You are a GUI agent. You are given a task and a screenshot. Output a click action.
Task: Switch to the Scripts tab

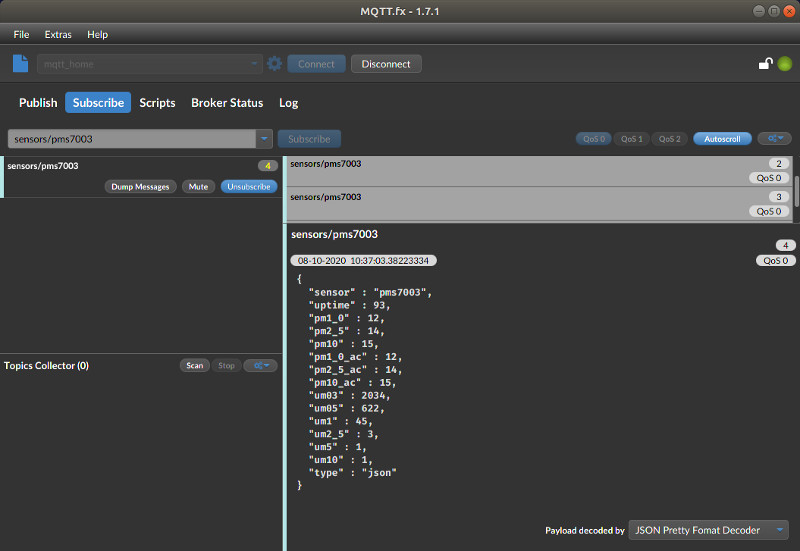tap(157, 103)
